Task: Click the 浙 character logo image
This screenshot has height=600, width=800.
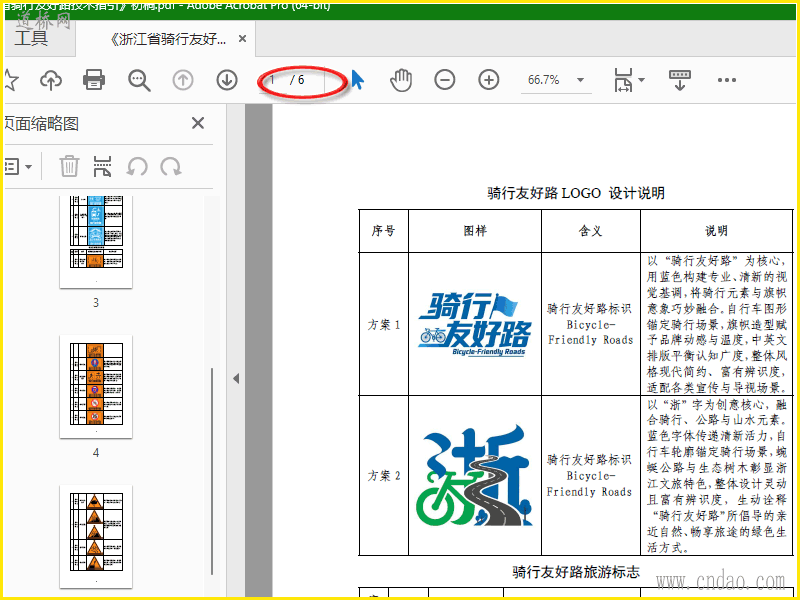Action: (476, 476)
